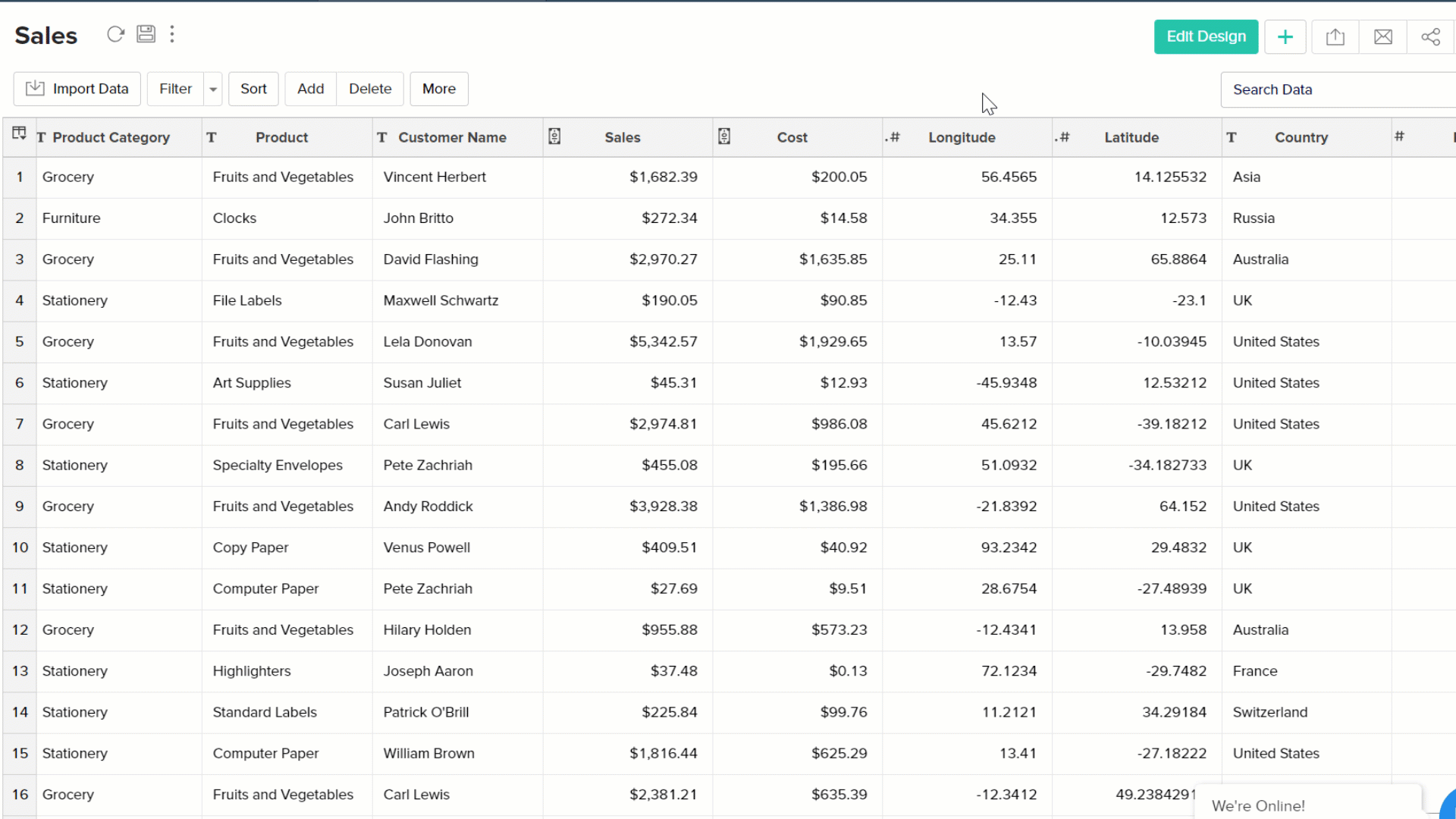
Task: Email this table using the envelope icon
Action: coord(1382,36)
